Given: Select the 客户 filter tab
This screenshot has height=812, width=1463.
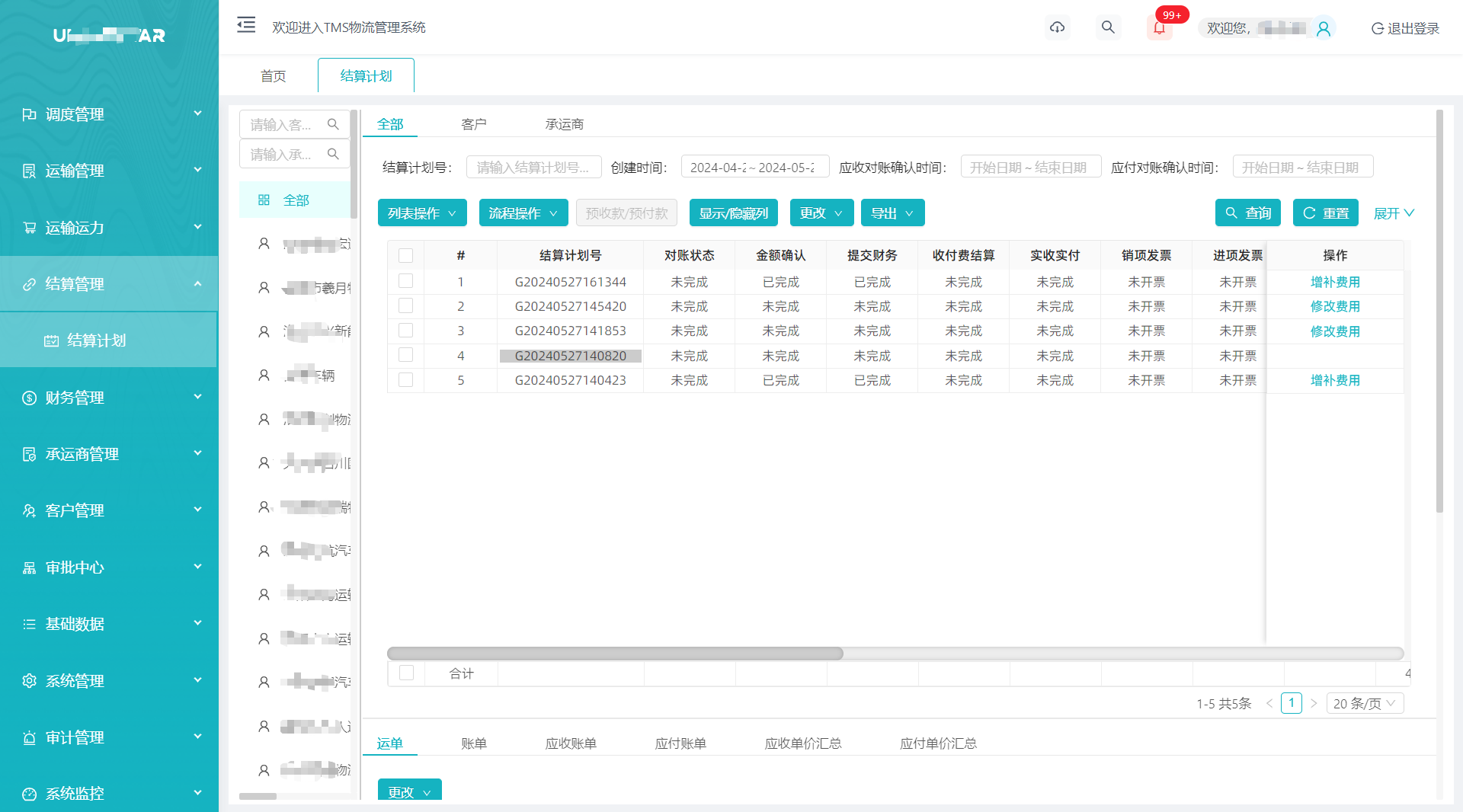Looking at the screenshot, I should (473, 124).
